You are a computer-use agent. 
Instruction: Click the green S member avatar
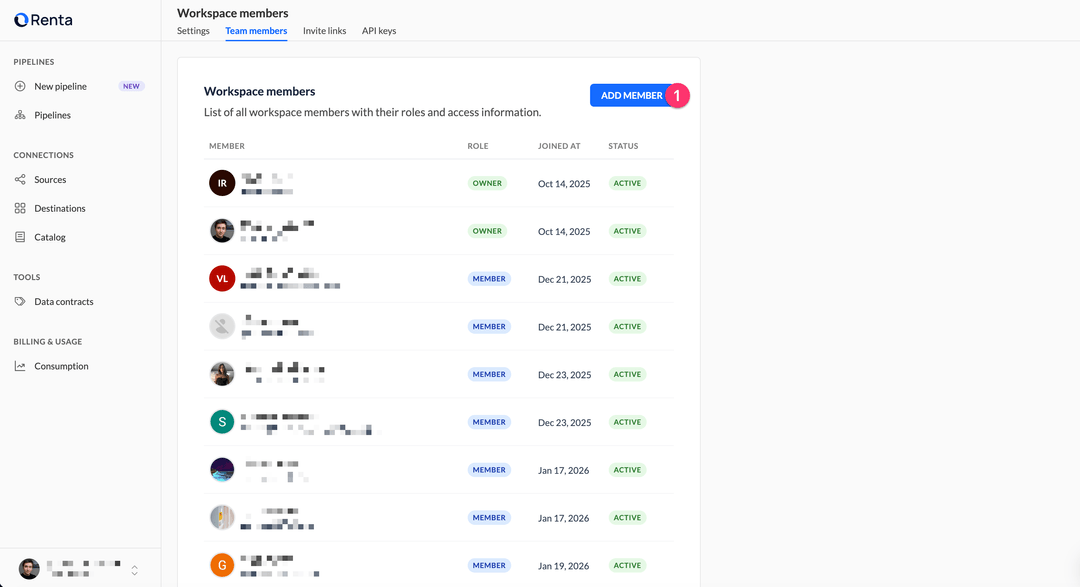click(x=222, y=422)
